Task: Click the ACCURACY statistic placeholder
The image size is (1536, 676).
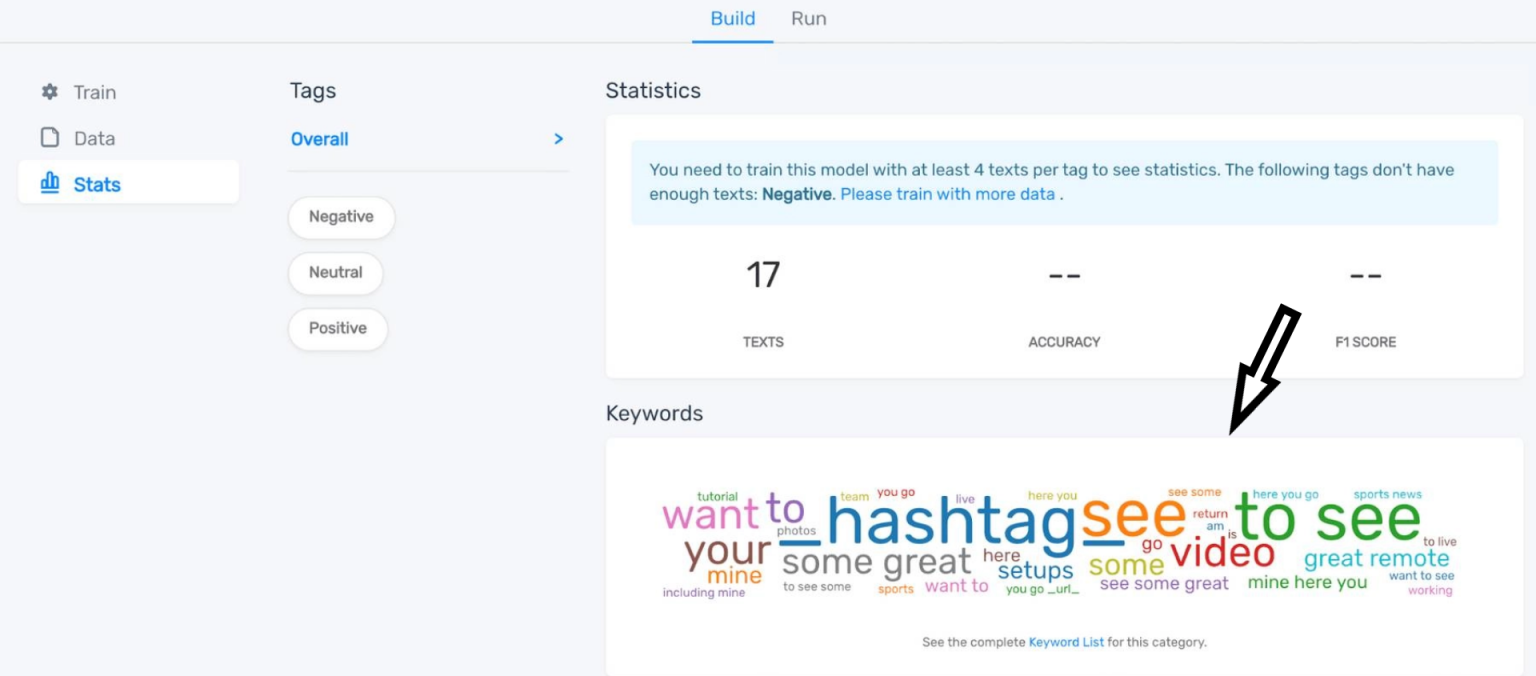Action: coord(1063,275)
